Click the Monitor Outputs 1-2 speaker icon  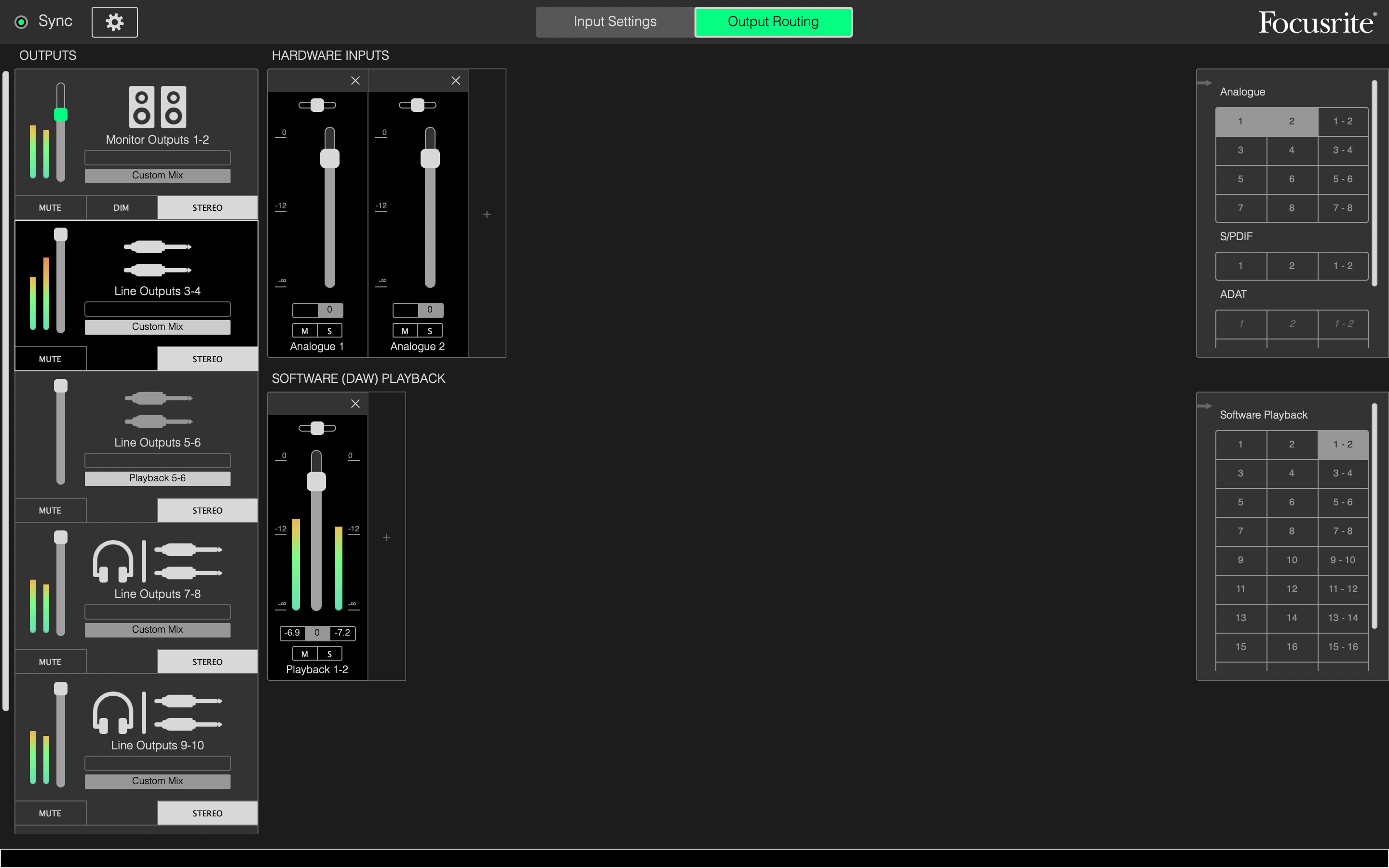[x=157, y=107]
